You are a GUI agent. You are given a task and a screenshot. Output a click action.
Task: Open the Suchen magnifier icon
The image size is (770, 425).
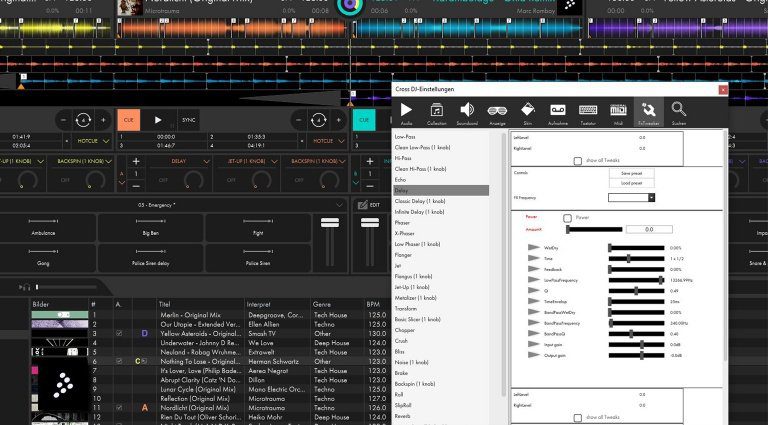pyautogui.click(x=679, y=112)
